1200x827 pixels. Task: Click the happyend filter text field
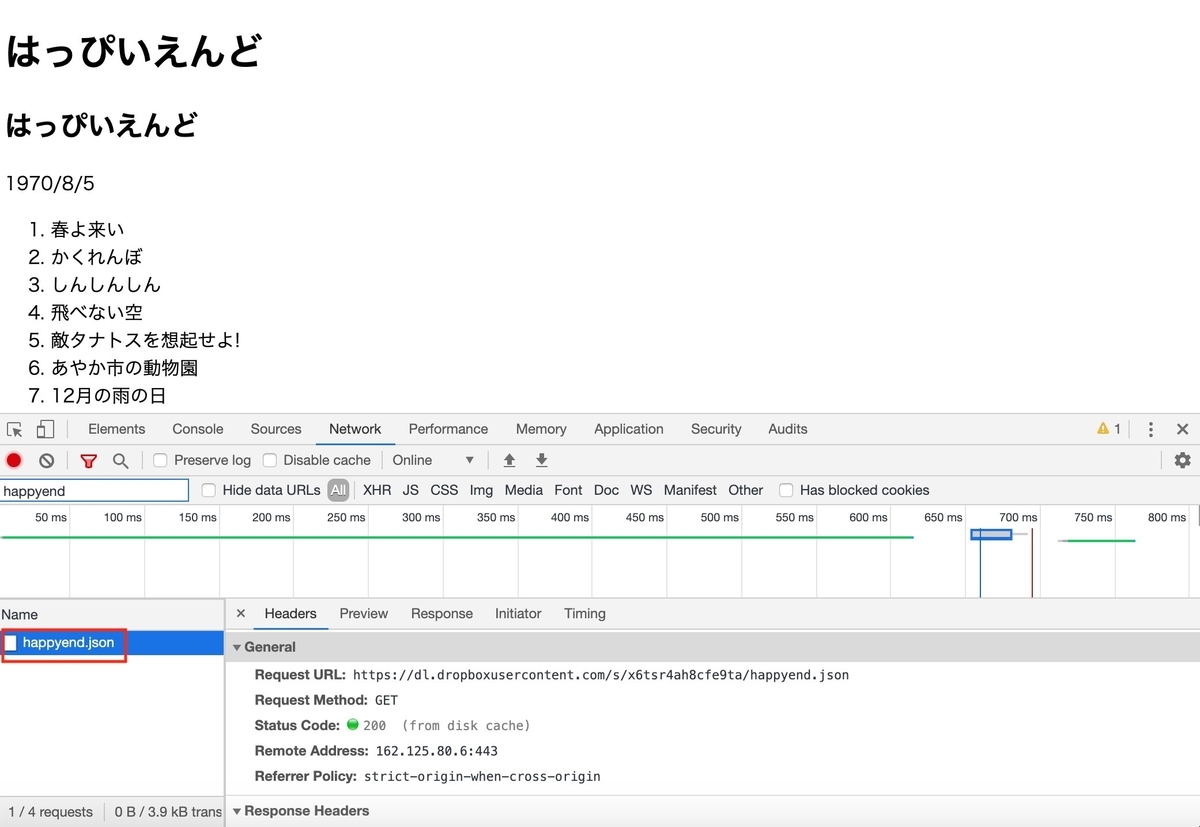click(x=94, y=491)
